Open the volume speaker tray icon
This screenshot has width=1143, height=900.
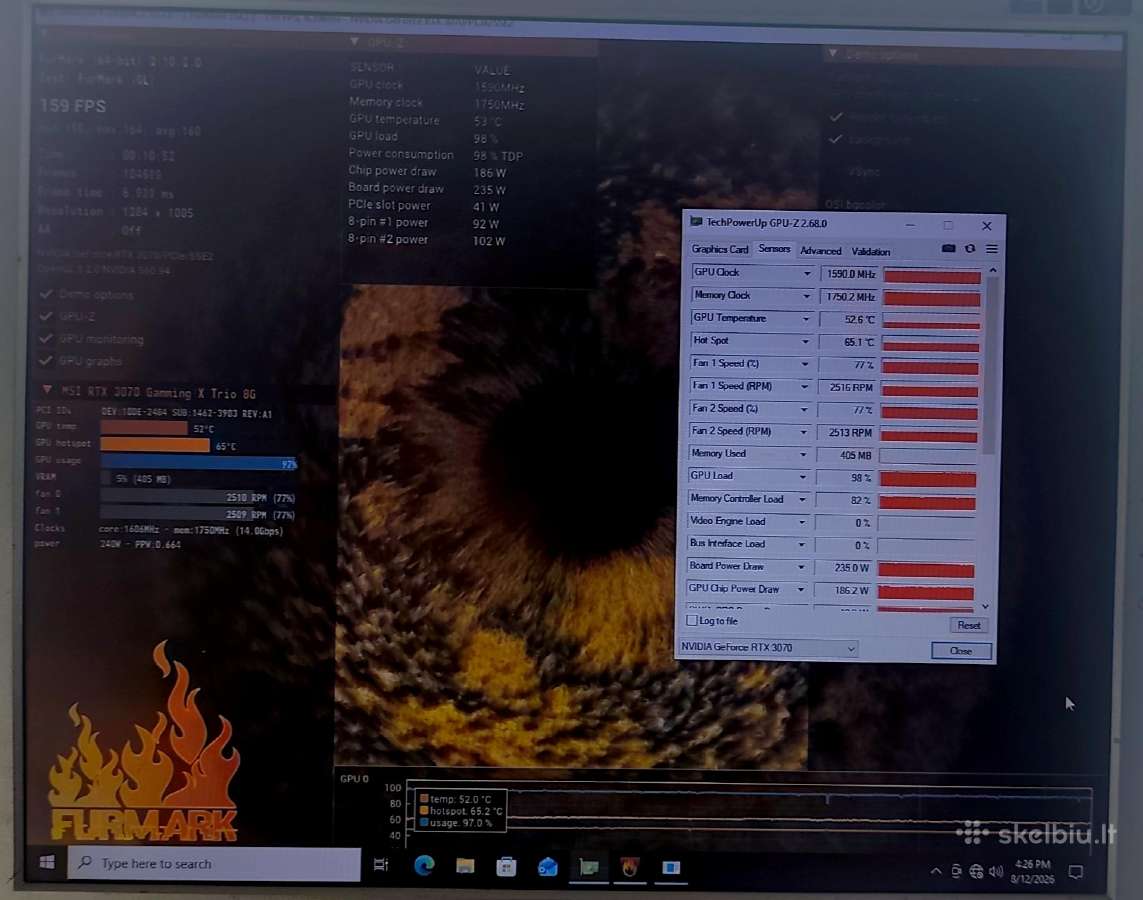pos(996,872)
